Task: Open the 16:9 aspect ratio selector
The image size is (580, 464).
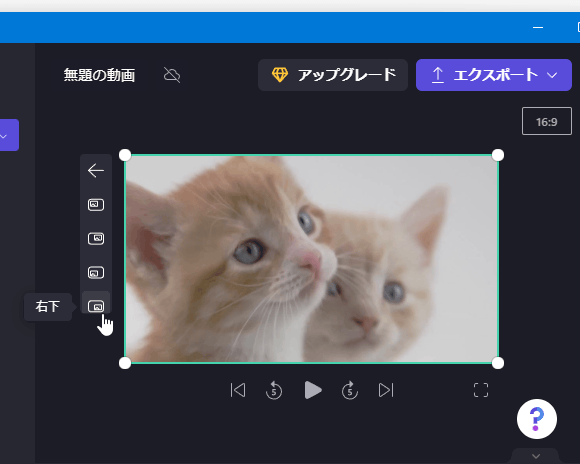Action: 547,121
